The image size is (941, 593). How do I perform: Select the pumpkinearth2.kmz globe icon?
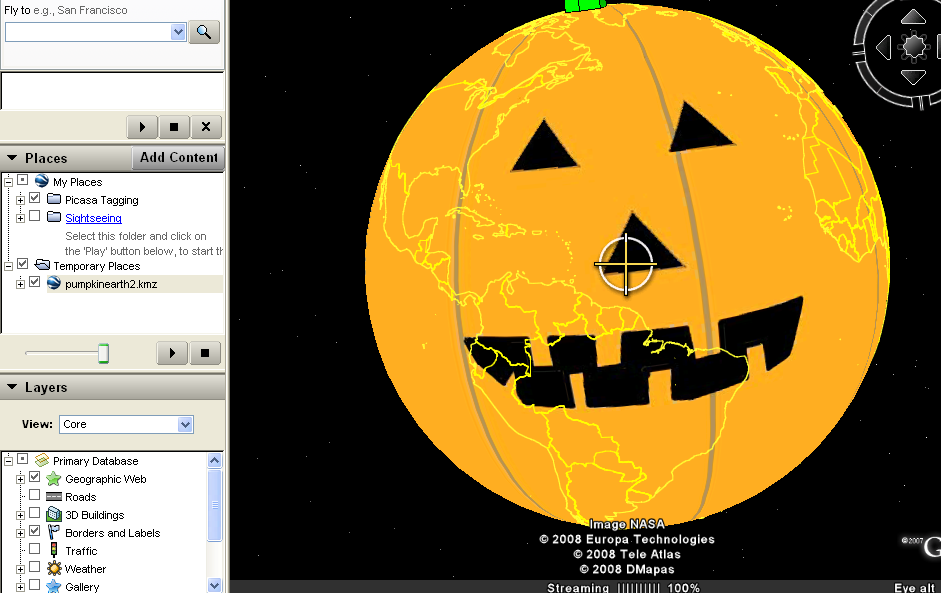[54, 283]
